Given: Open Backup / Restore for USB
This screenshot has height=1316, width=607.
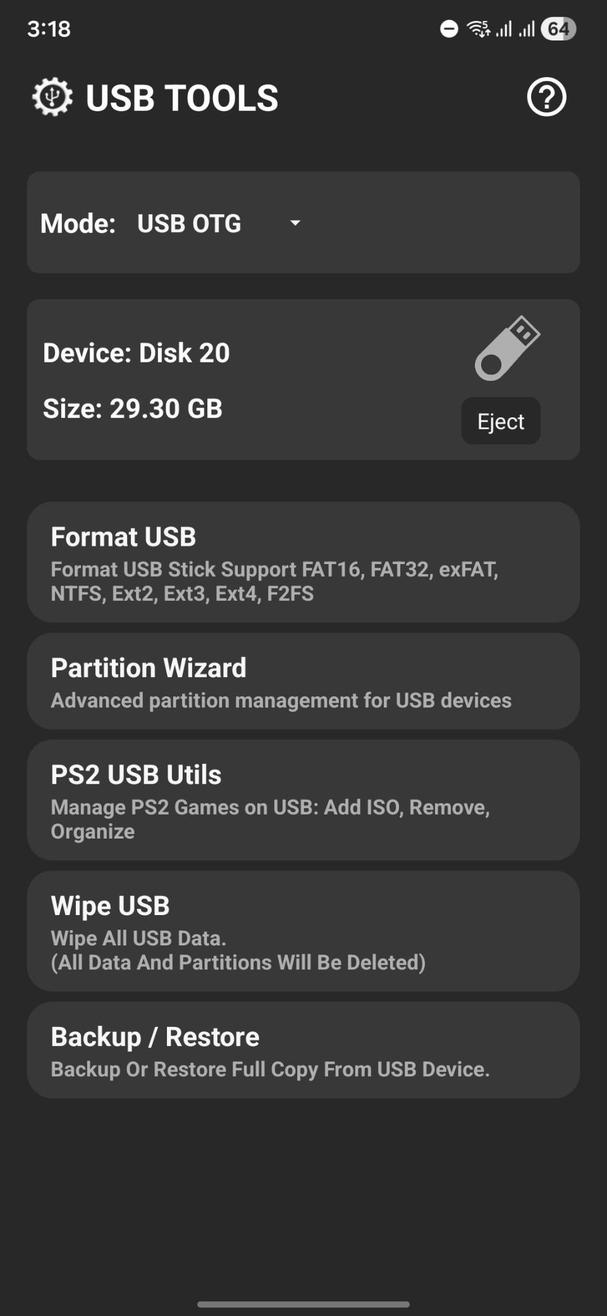Looking at the screenshot, I should 303,1049.
